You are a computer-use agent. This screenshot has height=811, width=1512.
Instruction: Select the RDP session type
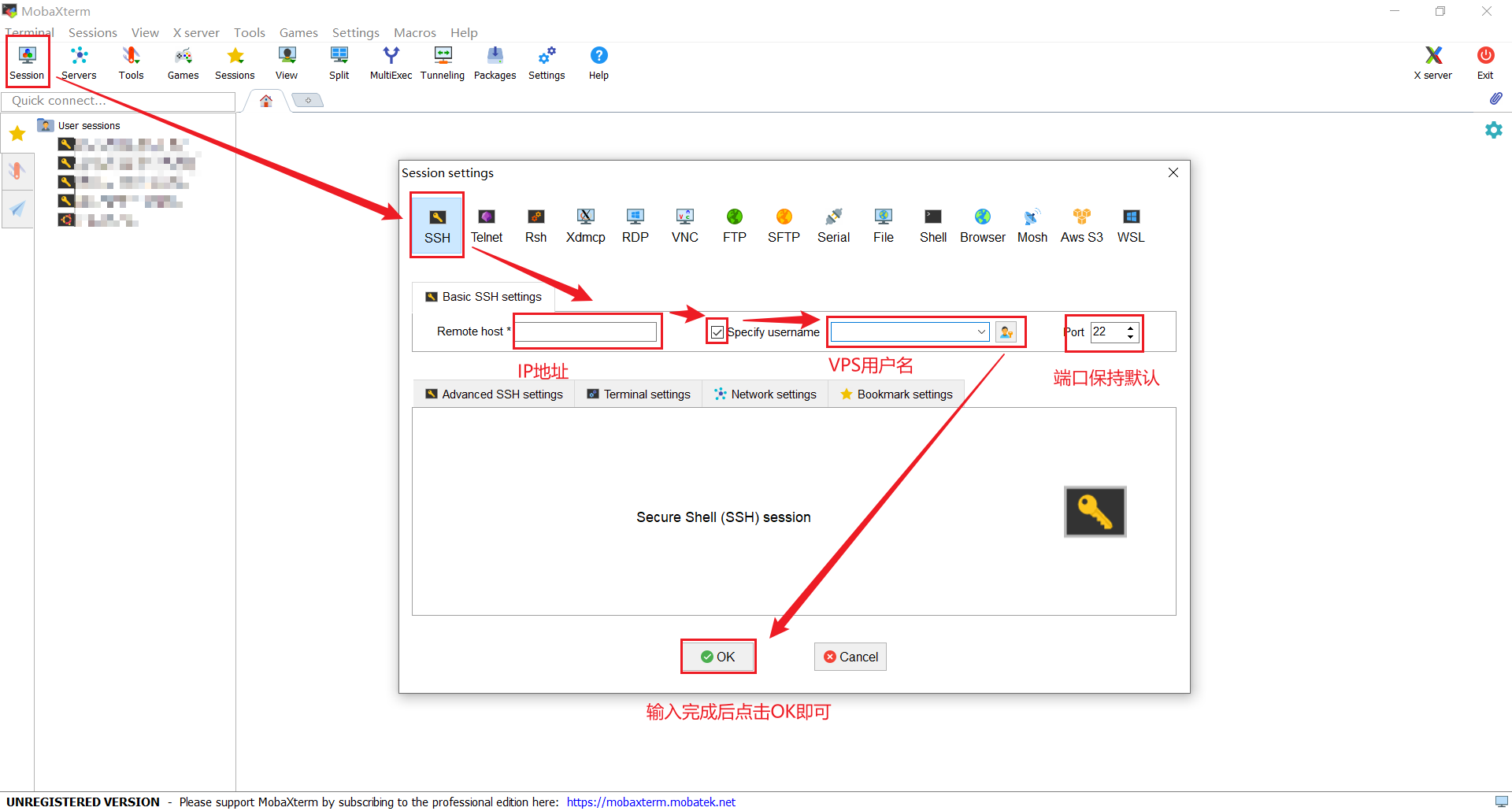click(636, 225)
